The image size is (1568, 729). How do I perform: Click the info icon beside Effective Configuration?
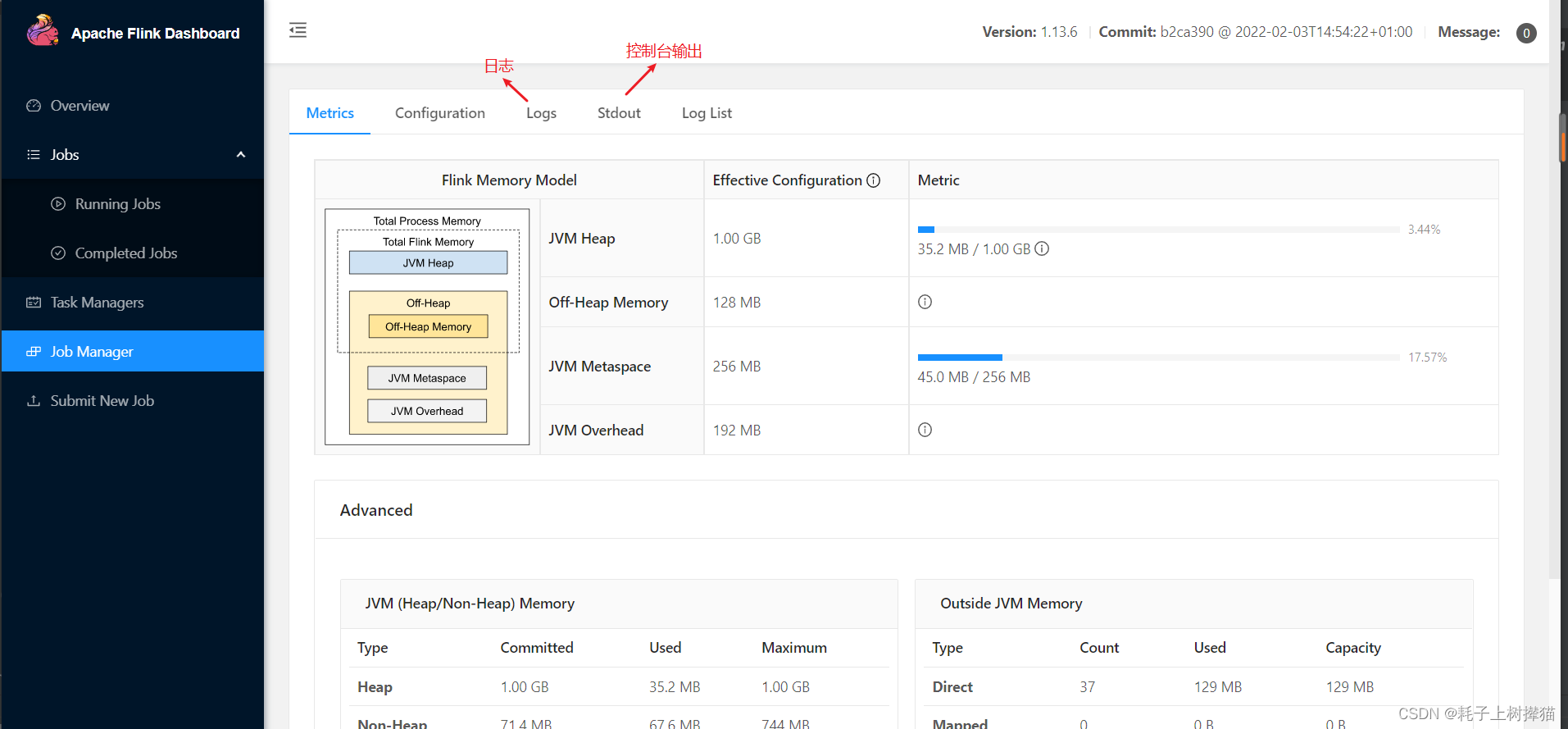tap(874, 180)
